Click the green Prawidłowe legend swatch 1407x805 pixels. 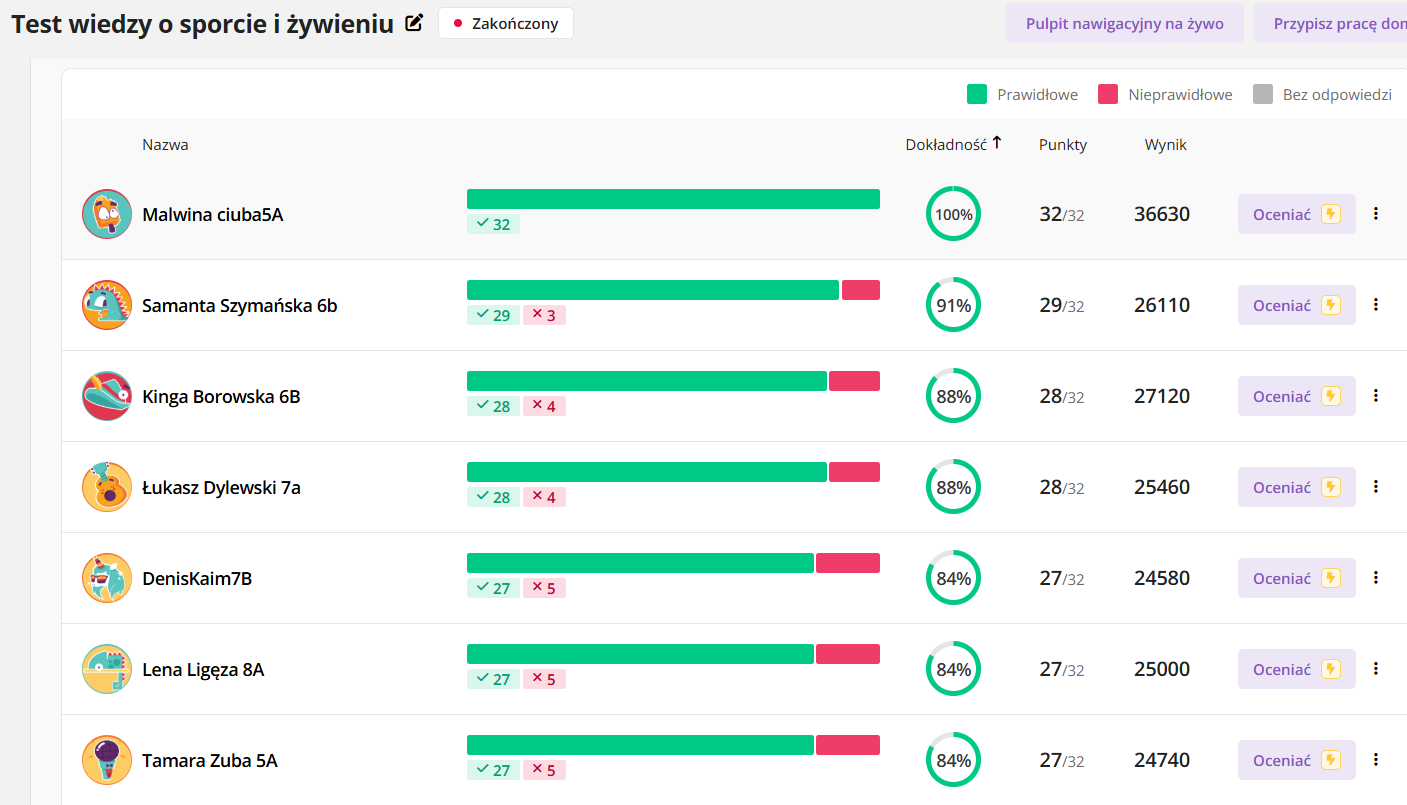point(977,95)
